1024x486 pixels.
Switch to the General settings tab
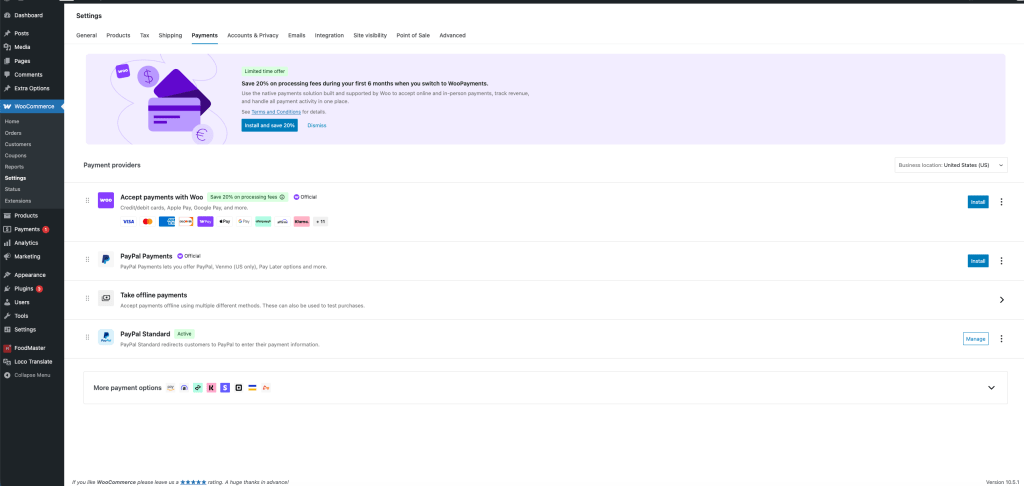tap(86, 35)
